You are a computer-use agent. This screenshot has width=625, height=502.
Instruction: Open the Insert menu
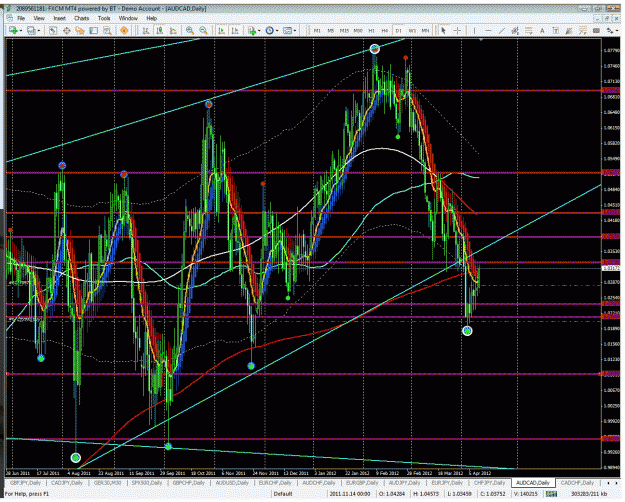pyautogui.click(x=59, y=18)
